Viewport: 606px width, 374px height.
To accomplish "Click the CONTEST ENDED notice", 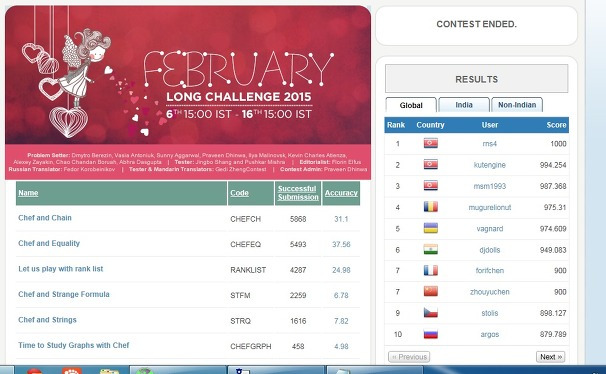I will (477, 24).
